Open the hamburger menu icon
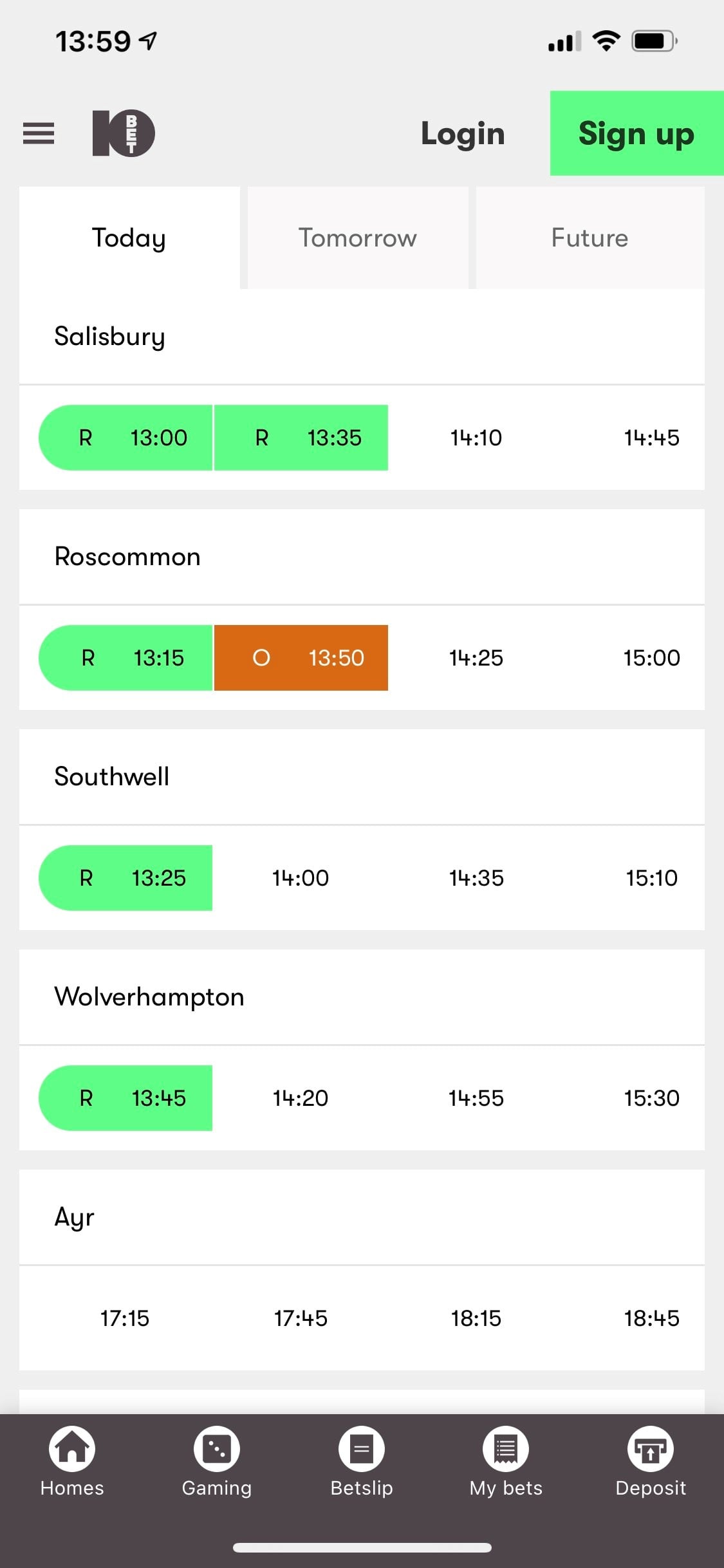This screenshot has width=724, height=1568. pyautogui.click(x=39, y=133)
